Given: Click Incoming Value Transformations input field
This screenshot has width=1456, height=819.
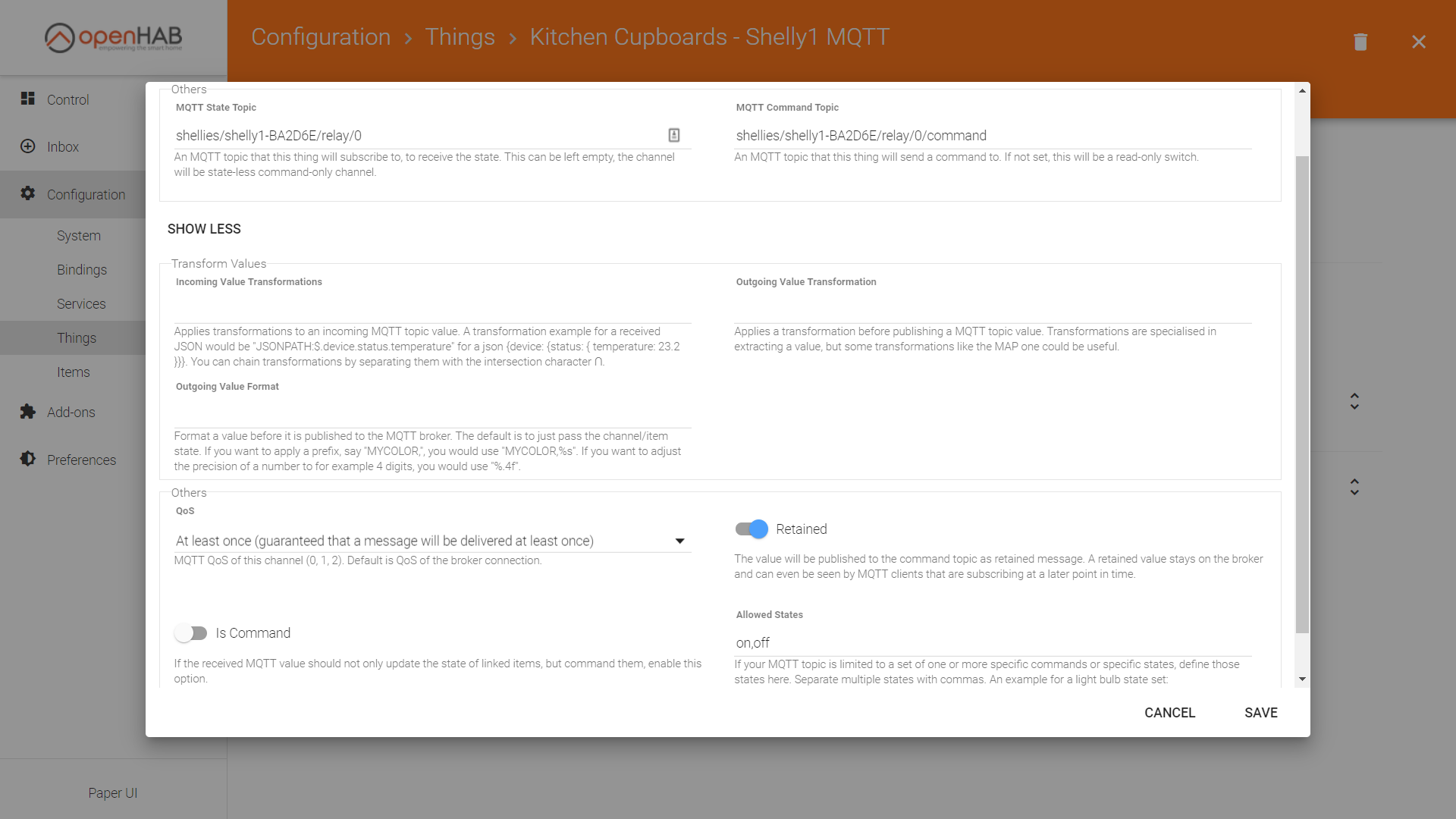Looking at the screenshot, I should [x=432, y=310].
